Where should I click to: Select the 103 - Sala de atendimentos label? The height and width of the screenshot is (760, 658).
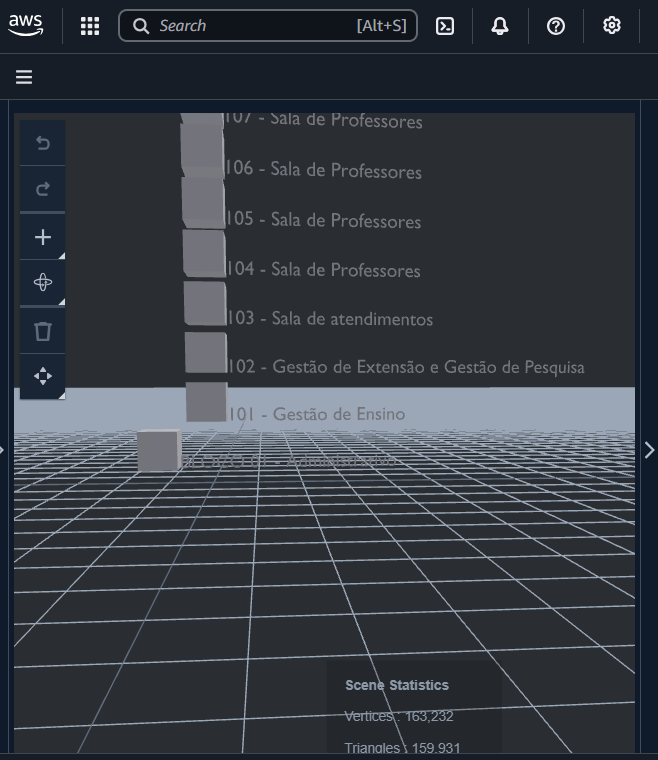tap(330, 319)
